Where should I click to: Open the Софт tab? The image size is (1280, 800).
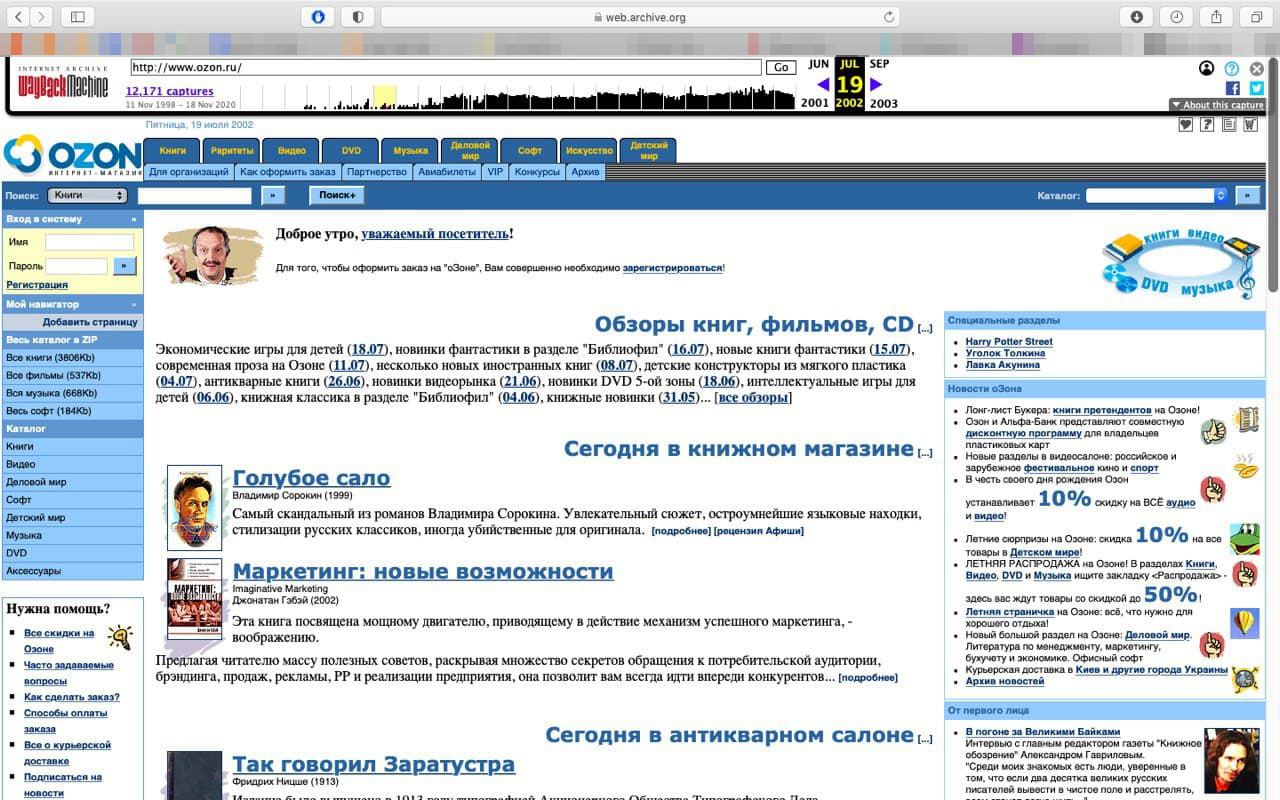click(x=530, y=150)
